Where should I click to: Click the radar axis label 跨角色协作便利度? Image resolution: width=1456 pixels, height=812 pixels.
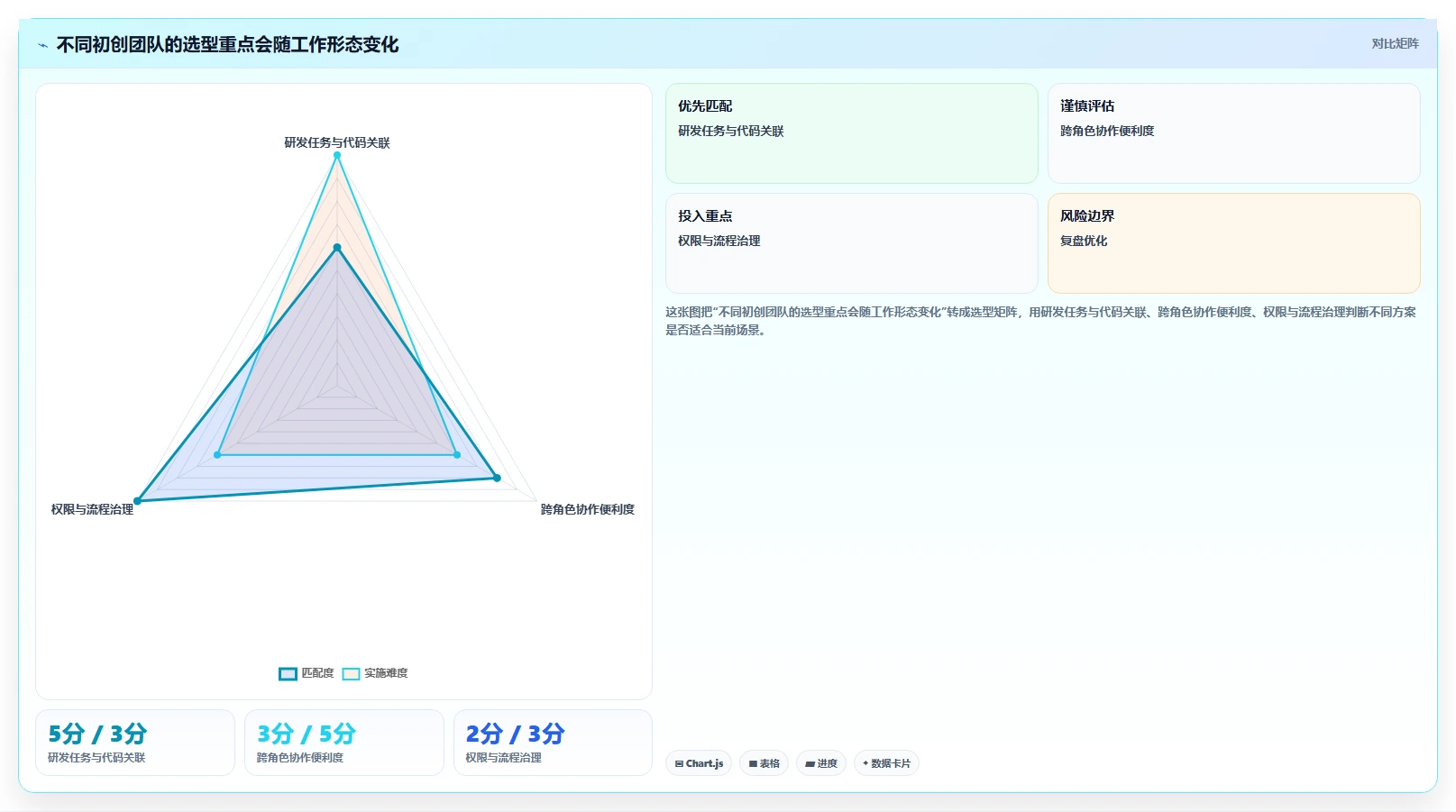[588, 509]
